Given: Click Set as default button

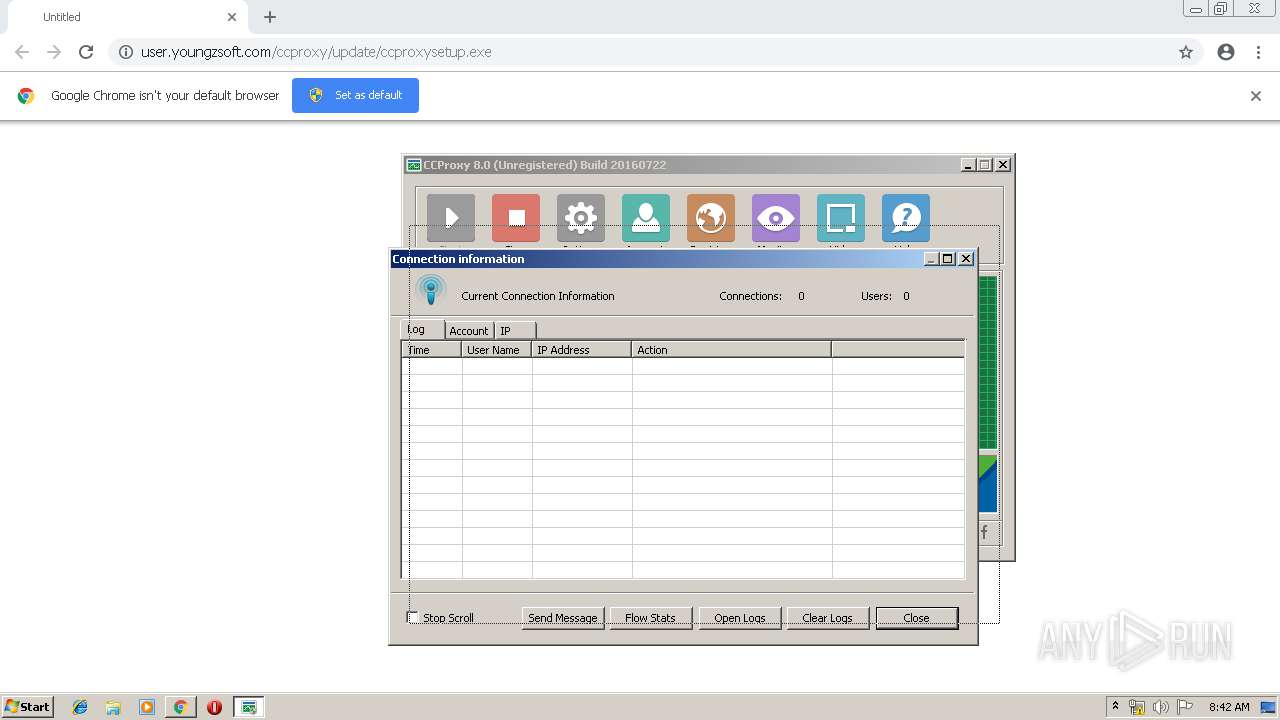Looking at the screenshot, I should (x=355, y=96).
